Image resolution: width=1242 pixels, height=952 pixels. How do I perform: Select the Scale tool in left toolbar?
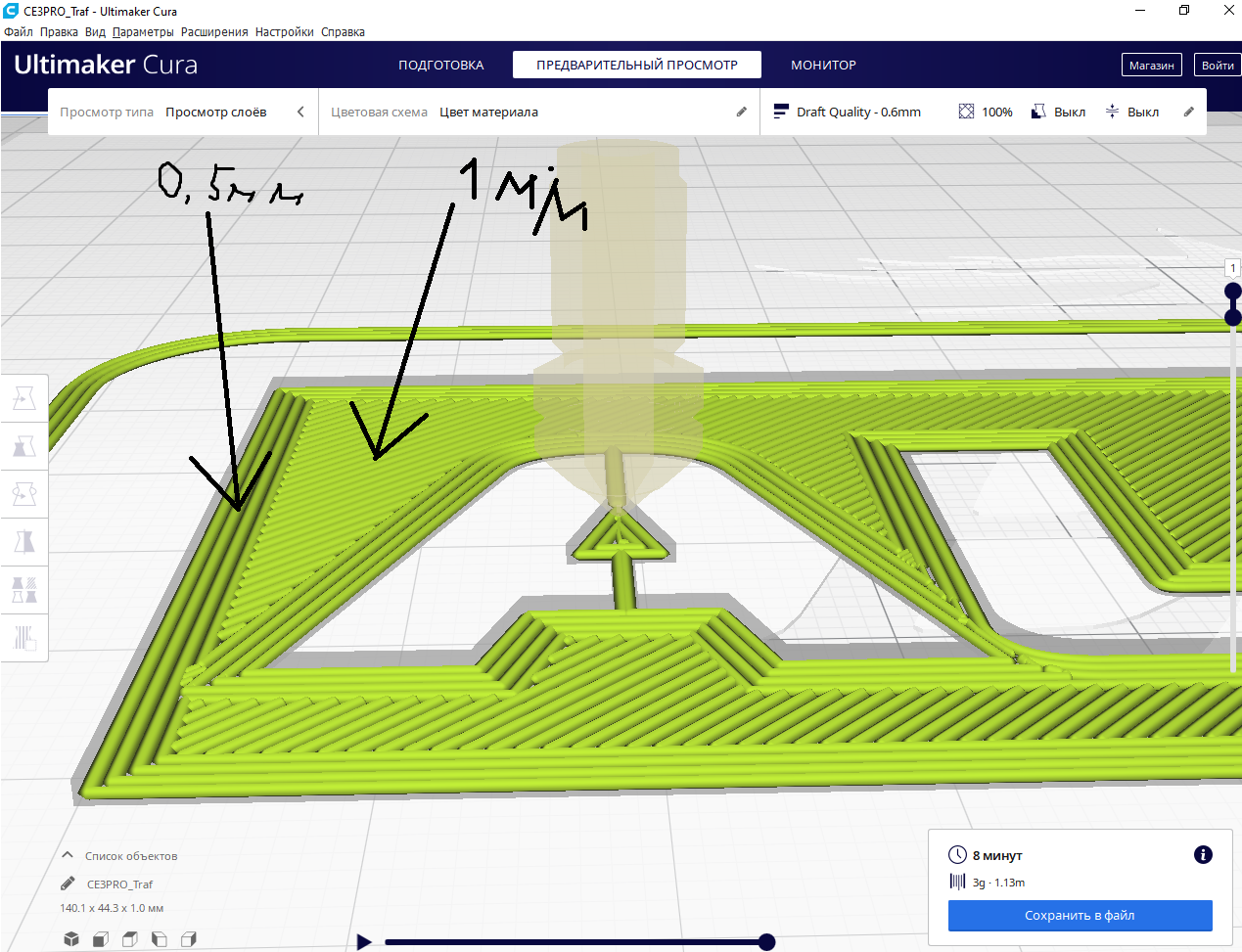pyautogui.click(x=24, y=446)
